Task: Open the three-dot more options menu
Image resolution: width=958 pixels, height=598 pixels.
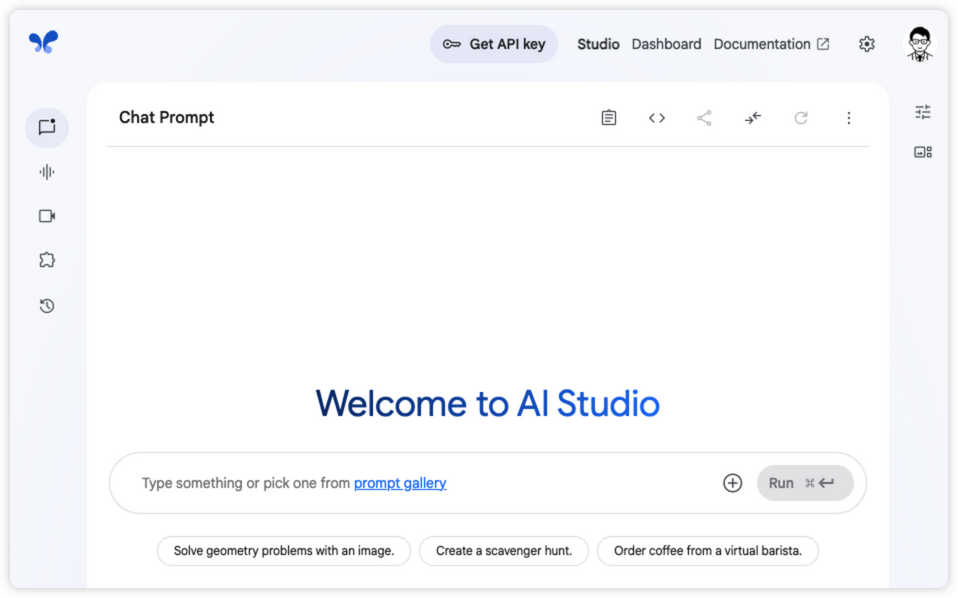Action: 849,118
